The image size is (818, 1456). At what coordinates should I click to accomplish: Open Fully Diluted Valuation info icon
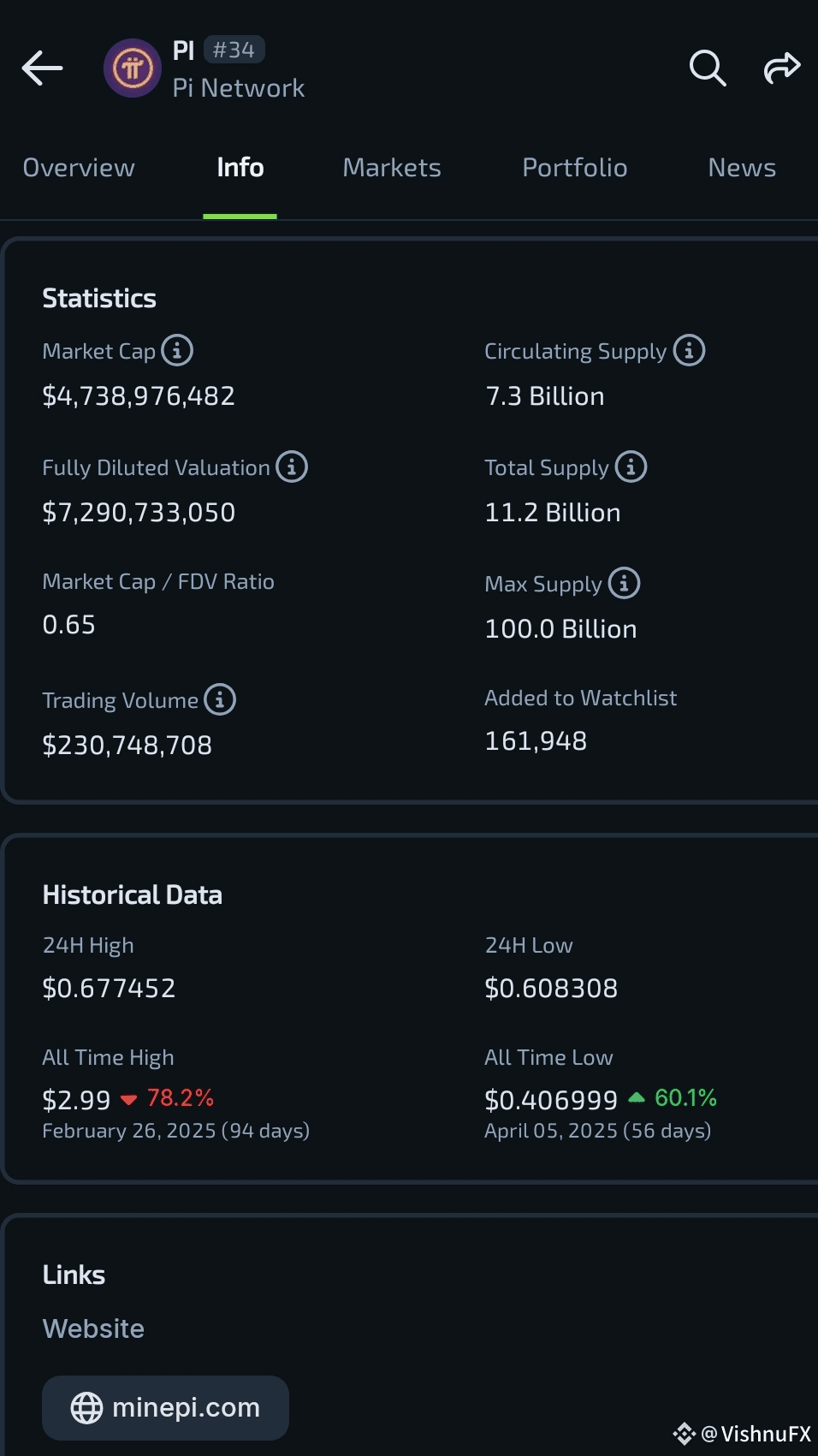pyautogui.click(x=292, y=467)
